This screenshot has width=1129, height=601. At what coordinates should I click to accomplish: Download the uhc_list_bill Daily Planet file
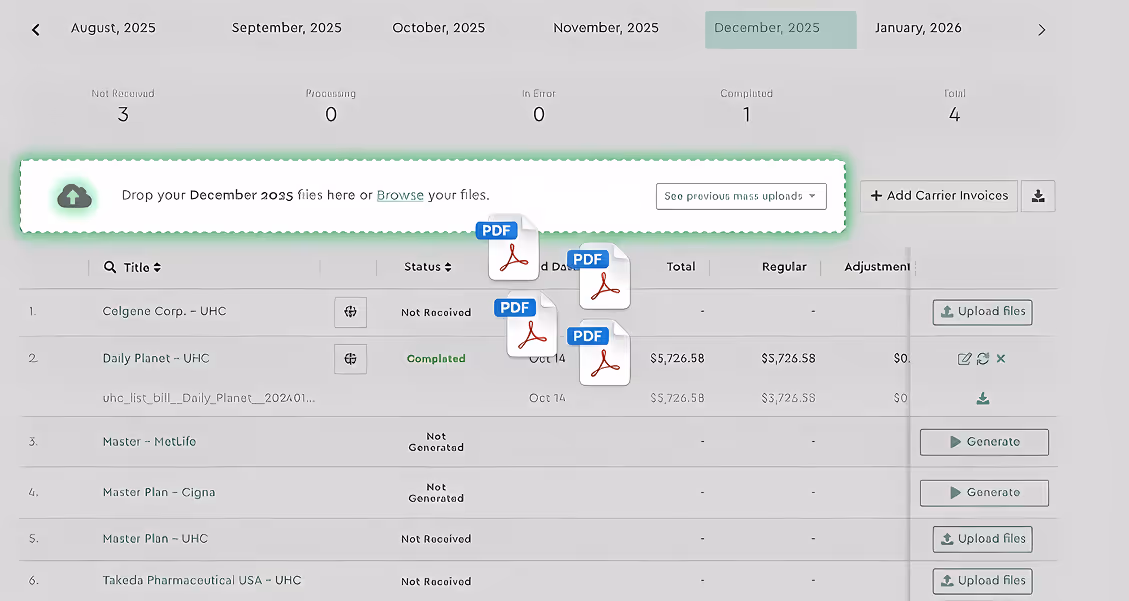tap(983, 398)
